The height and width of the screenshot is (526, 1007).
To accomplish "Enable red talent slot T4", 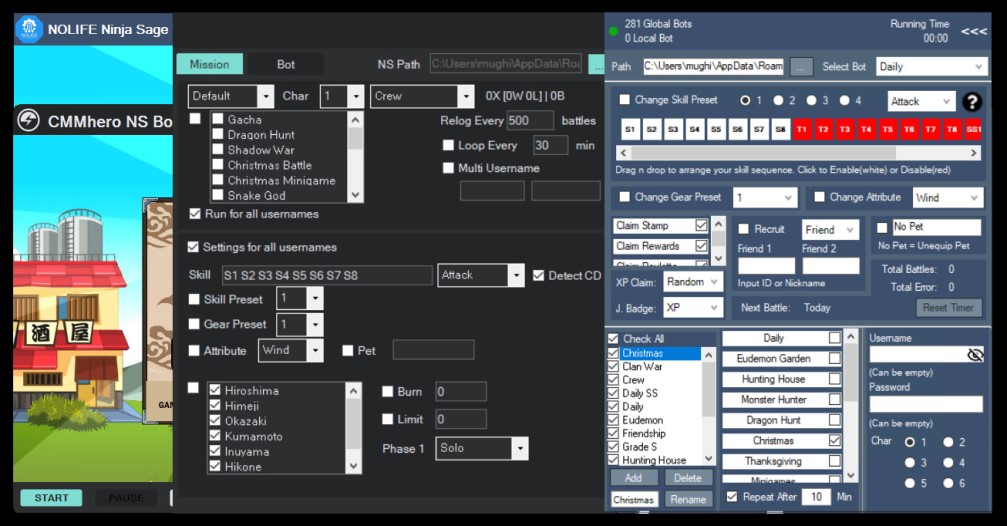I will [866, 129].
